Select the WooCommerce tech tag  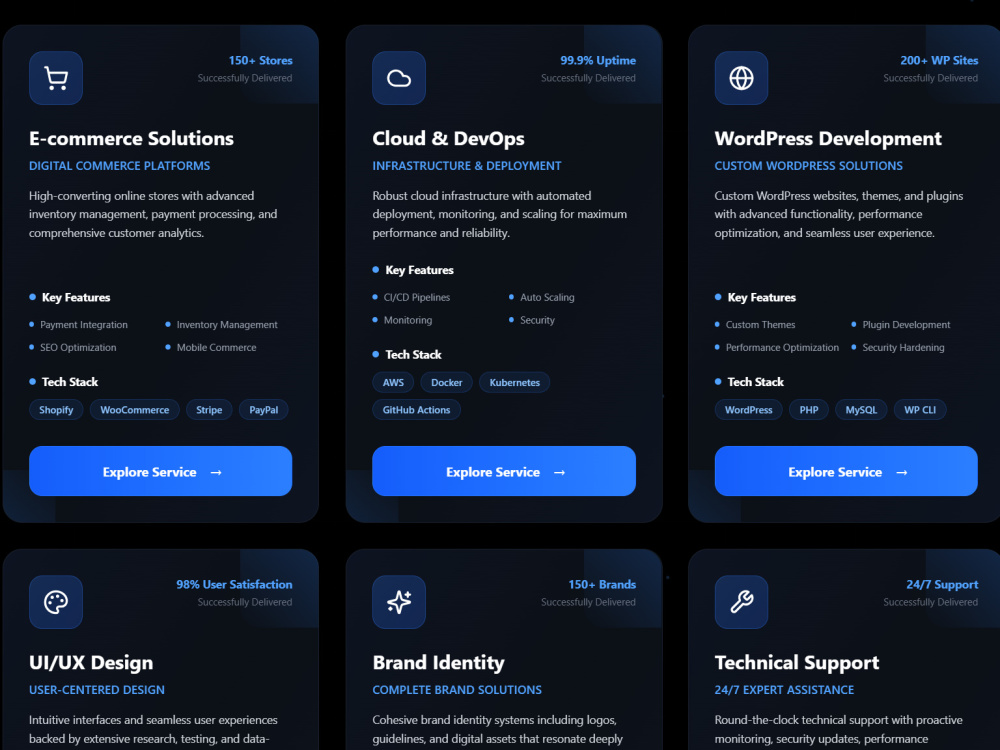pyautogui.click(x=135, y=410)
